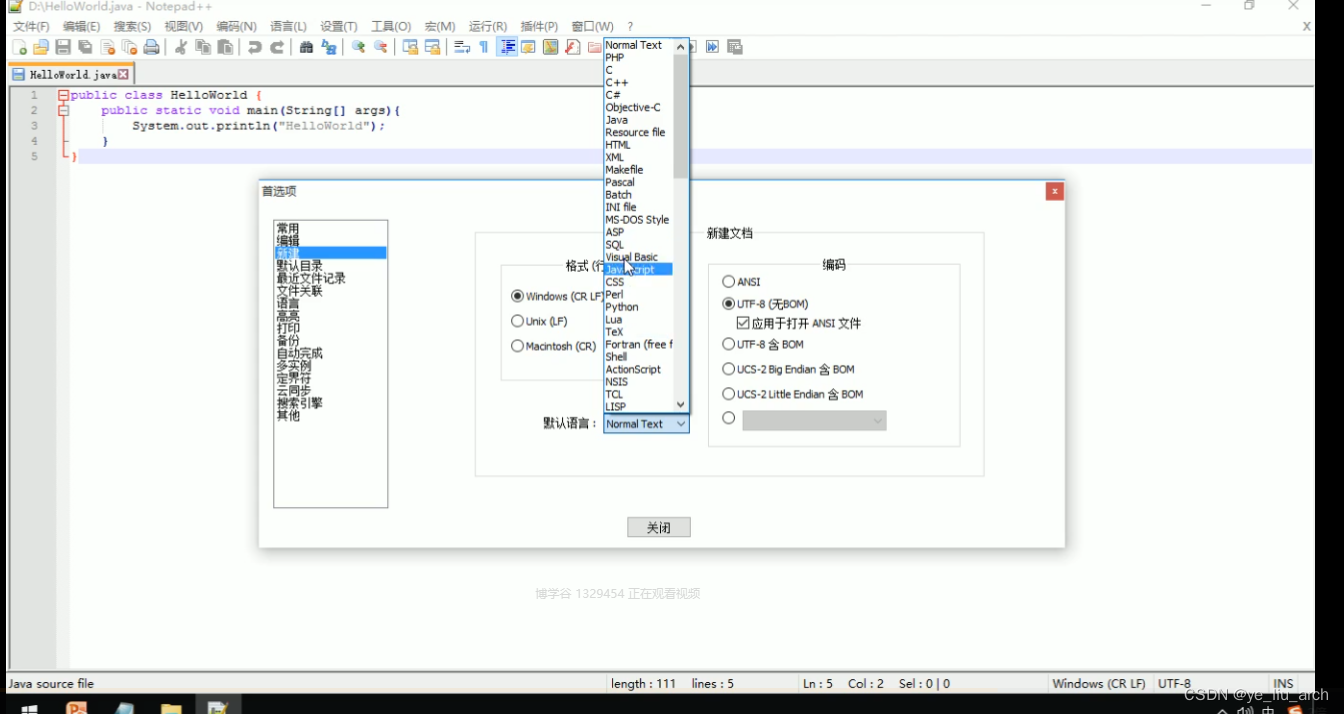Select UTF-8 (无BOM) encoding option

click(728, 303)
